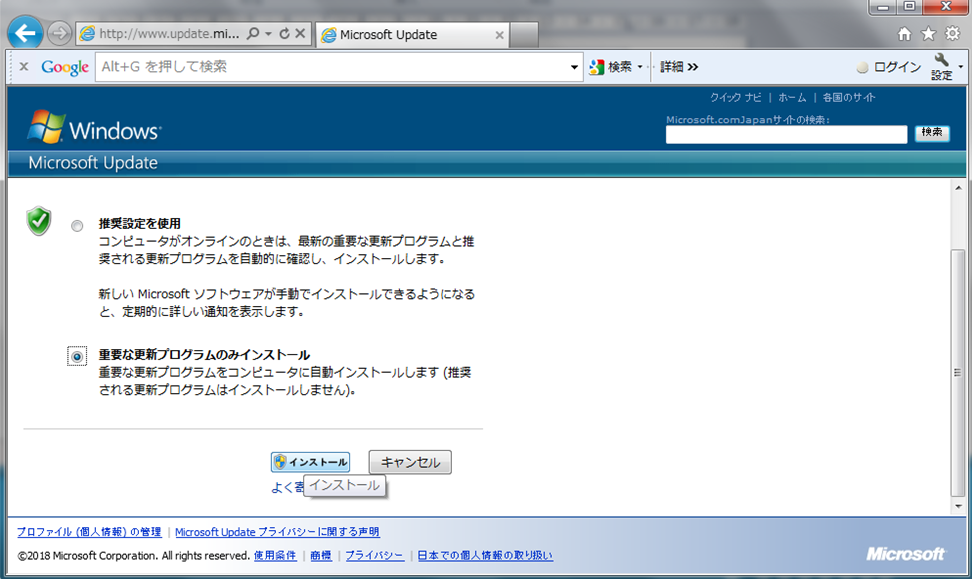Viewport: 972px width, 579px height.
Task: Focus the Microsoft.com Japan site search box
Action: [786, 135]
